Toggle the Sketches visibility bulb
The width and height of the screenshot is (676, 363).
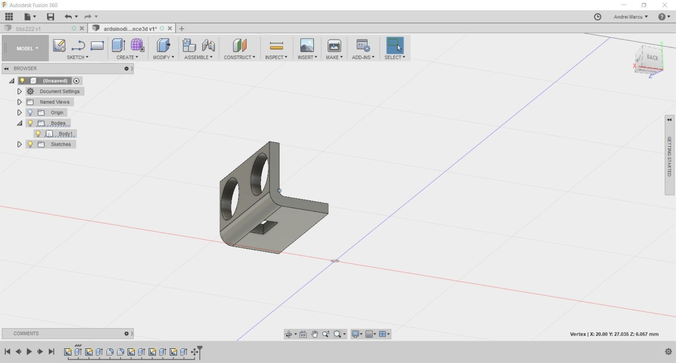(30, 144)
